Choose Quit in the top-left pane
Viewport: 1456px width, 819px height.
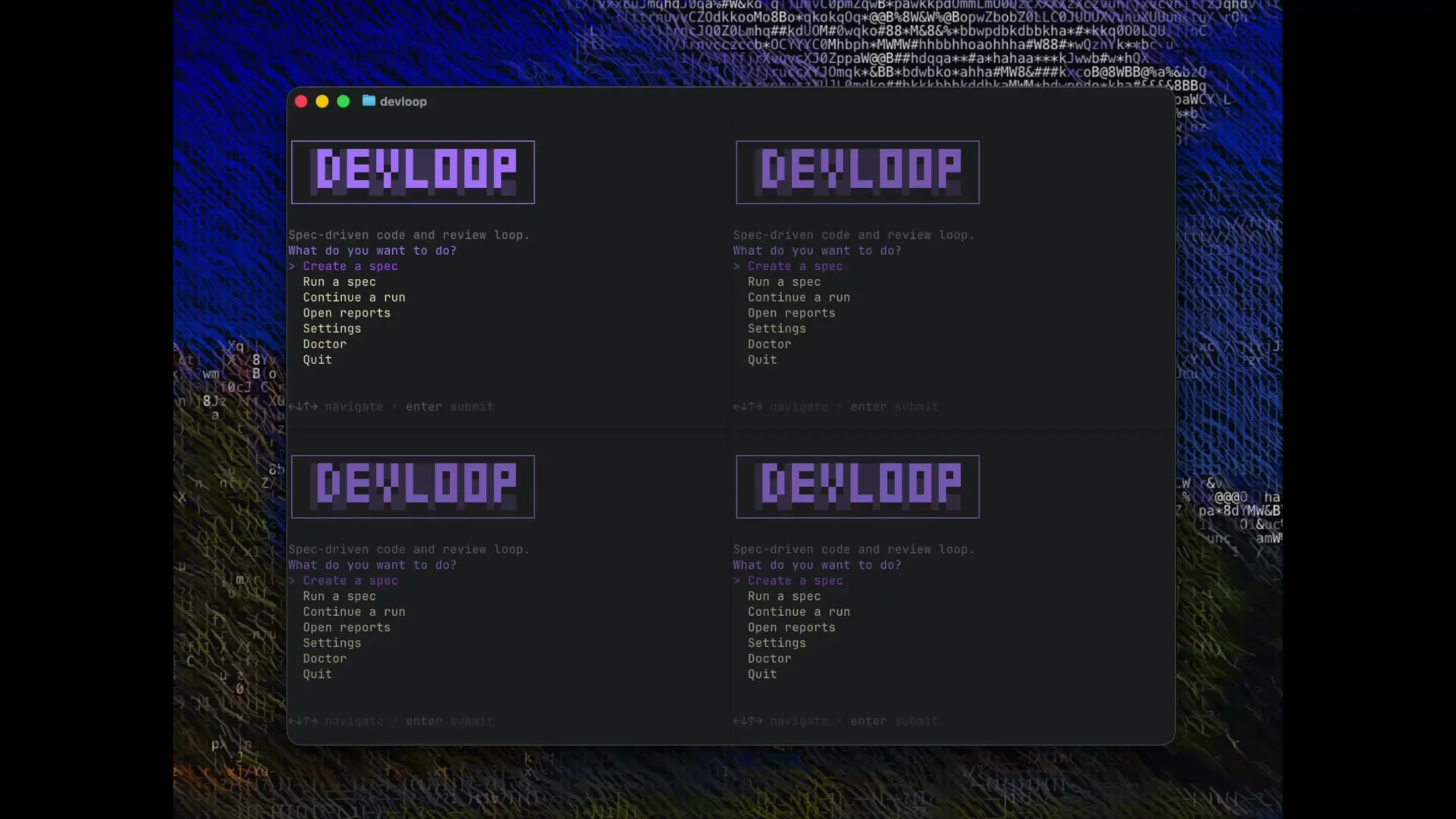318,360
